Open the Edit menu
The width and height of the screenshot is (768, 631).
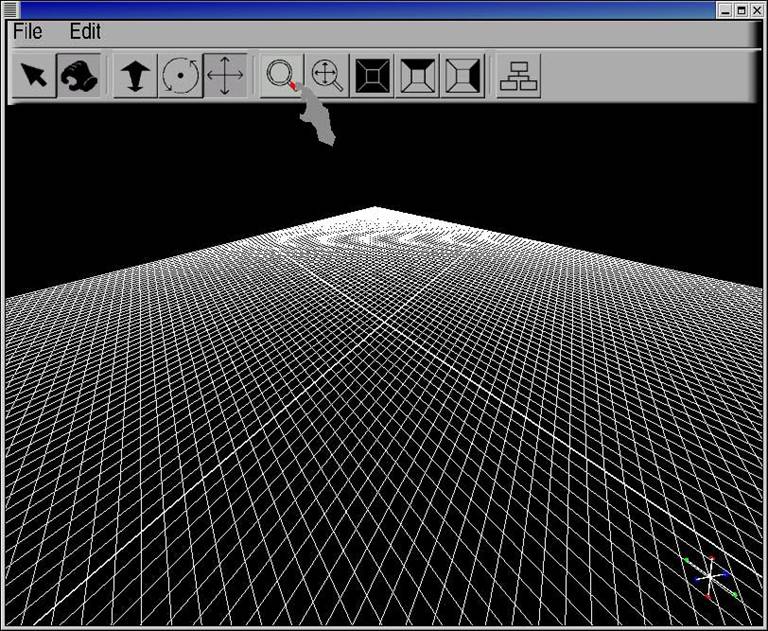pos(85,32)
